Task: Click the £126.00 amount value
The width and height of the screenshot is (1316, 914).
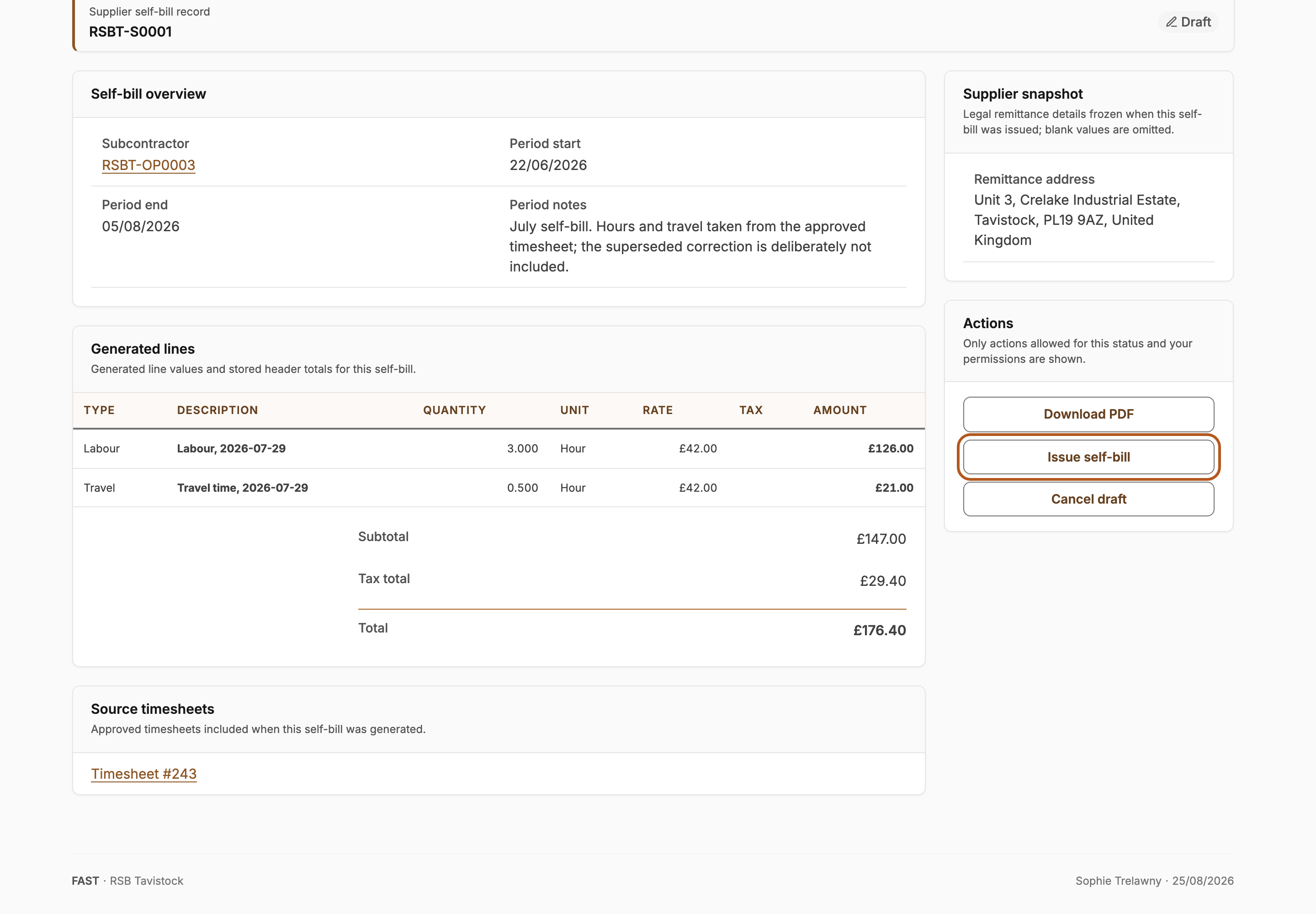Action: click(891, 448)
